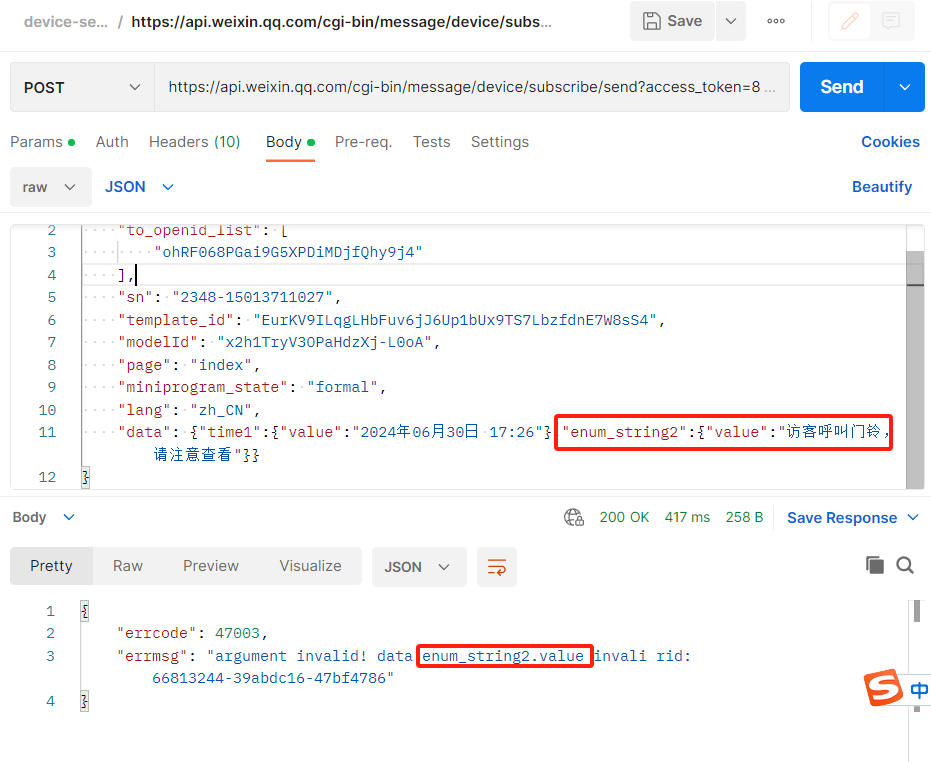Click the openid string on line 3

(x=288, y=252)
